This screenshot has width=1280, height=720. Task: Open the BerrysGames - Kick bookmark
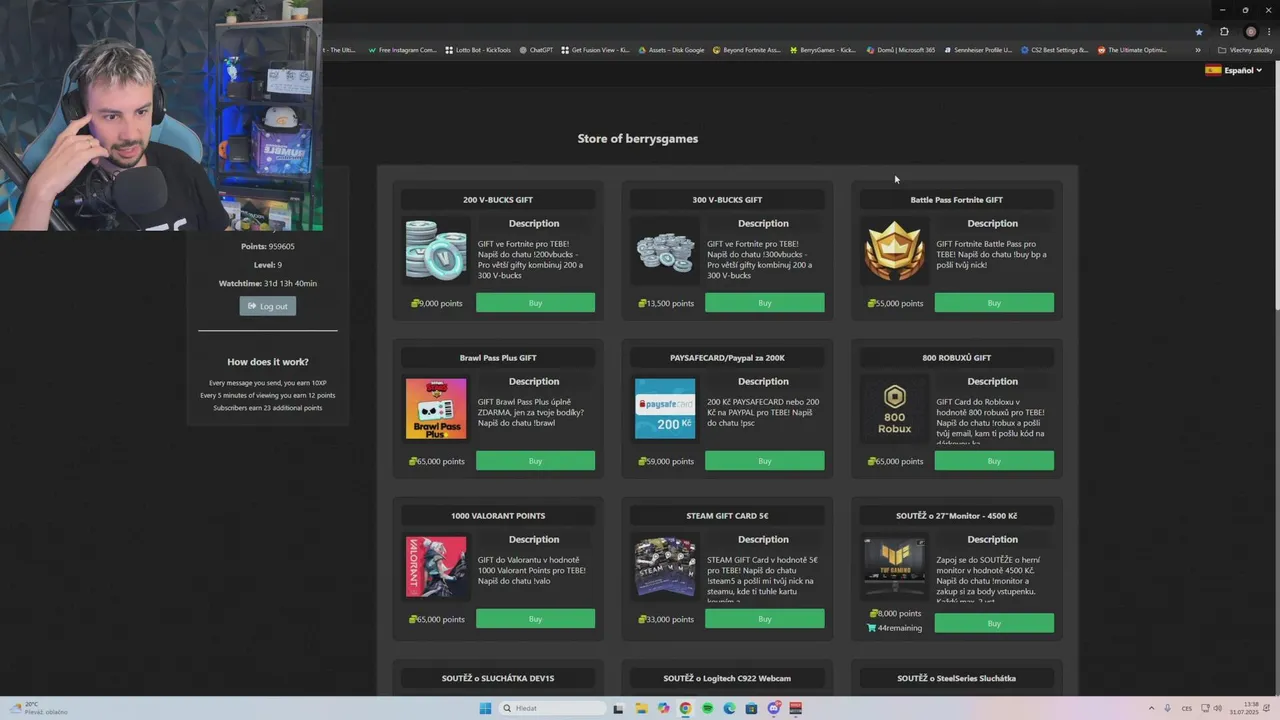(x=822, y=50)
